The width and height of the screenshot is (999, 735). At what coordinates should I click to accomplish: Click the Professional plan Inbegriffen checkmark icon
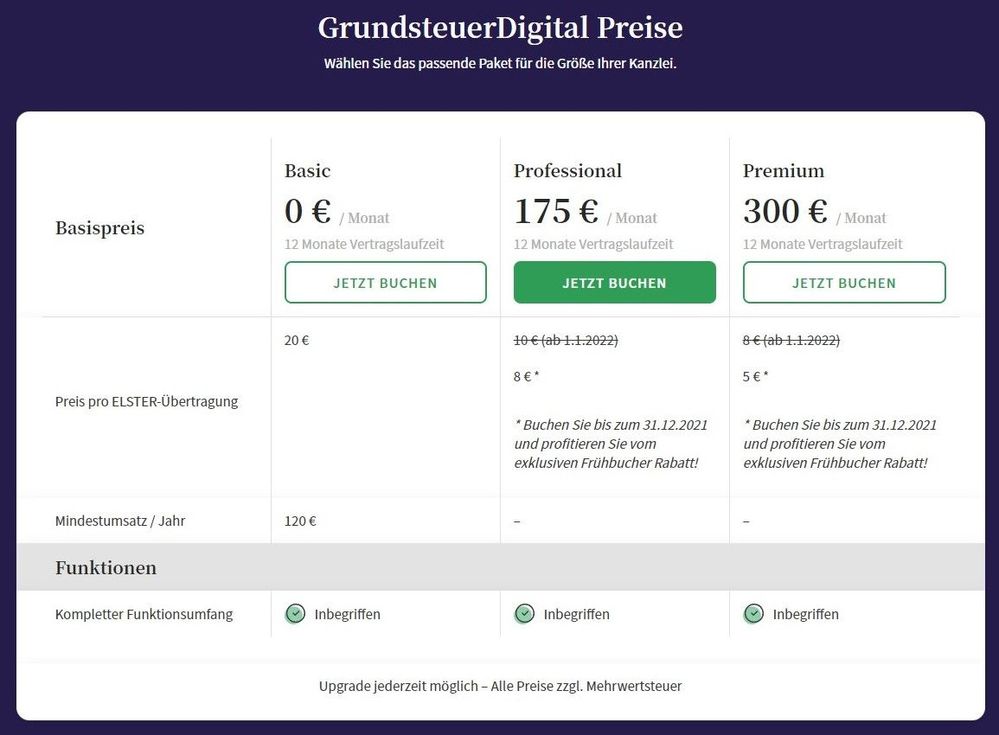524,614
